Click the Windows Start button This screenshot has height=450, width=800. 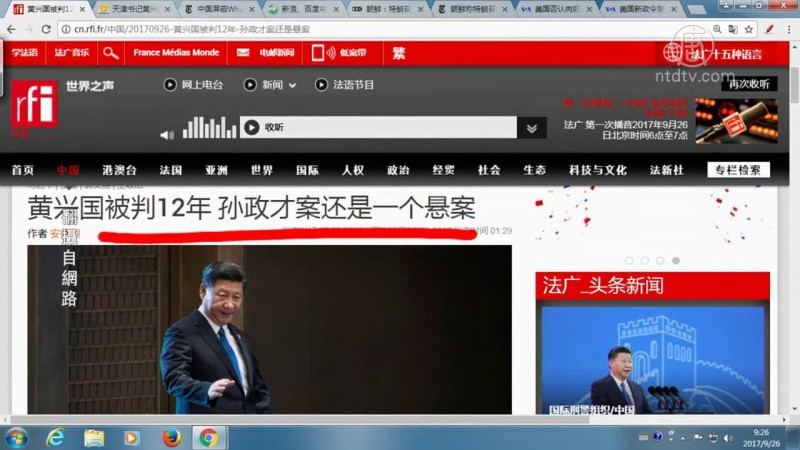tap(17, 437)
